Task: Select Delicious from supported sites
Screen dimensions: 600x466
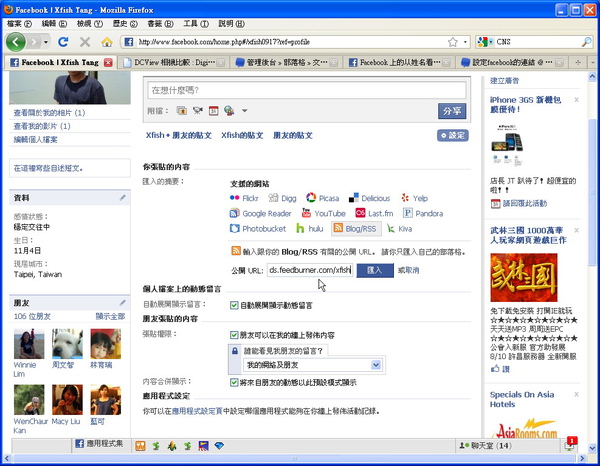Action: [x=369, y=198]
